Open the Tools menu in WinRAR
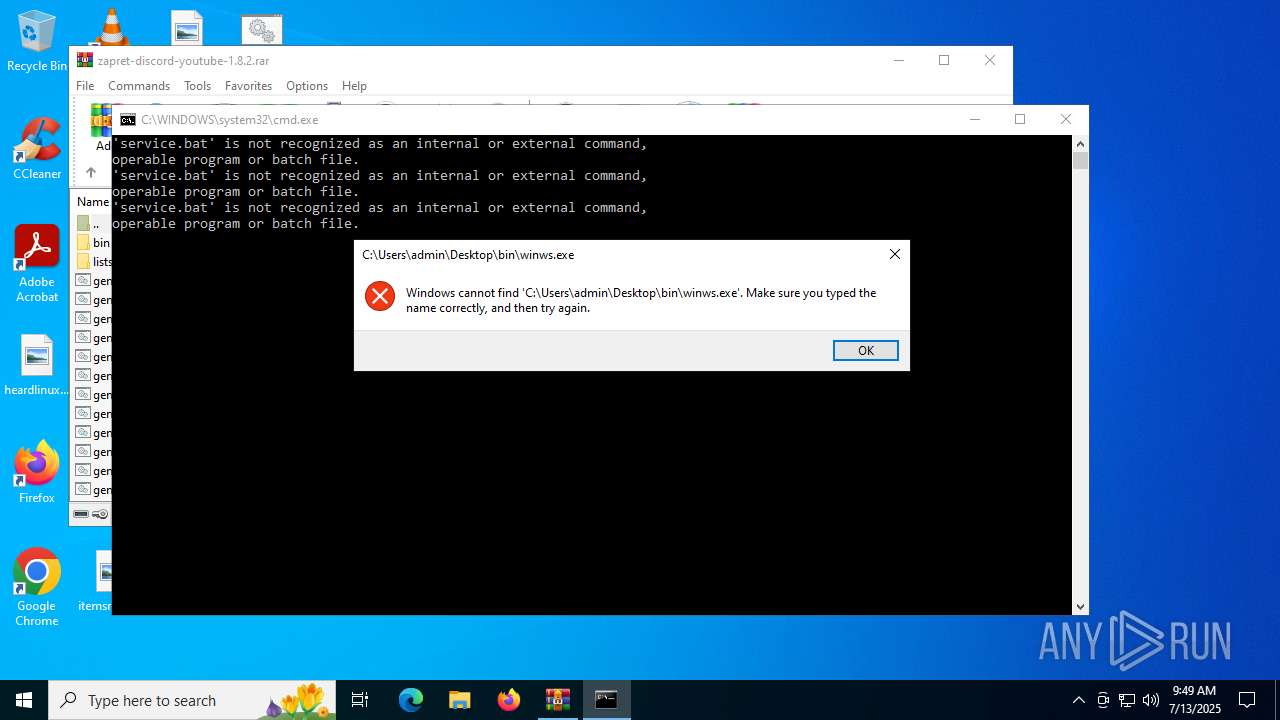 tap(197, 86)
